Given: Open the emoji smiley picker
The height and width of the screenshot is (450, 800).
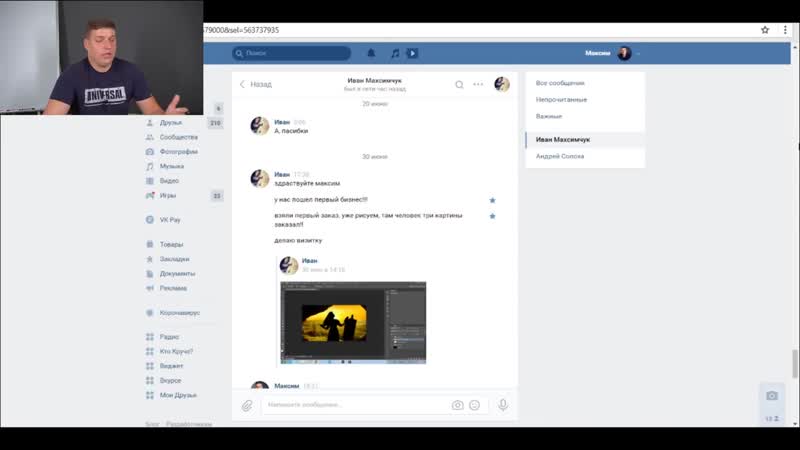Looking at the screenshot, I should [x=474, y=405].
